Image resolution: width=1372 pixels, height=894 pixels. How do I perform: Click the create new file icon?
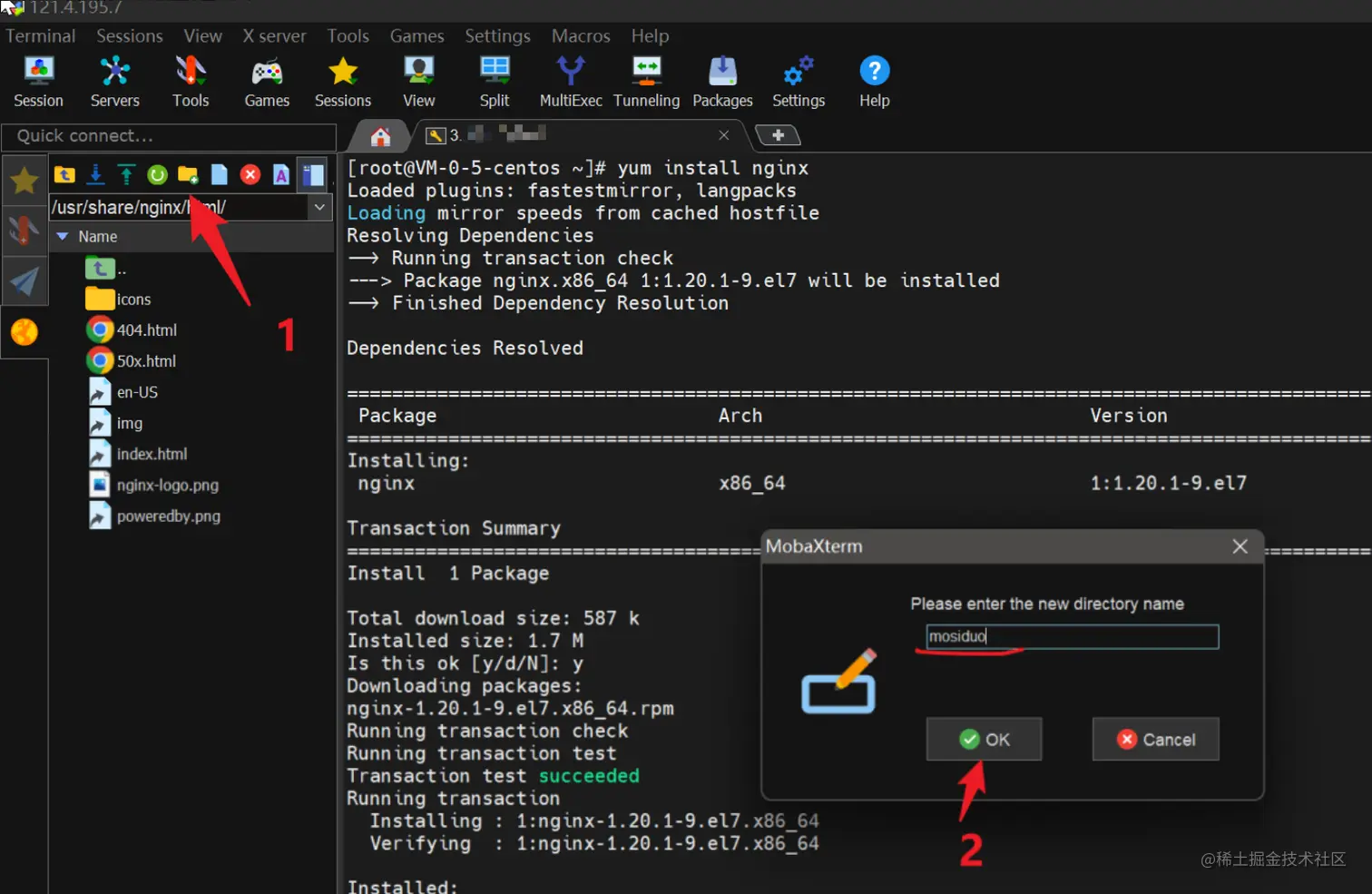[219, 174]
